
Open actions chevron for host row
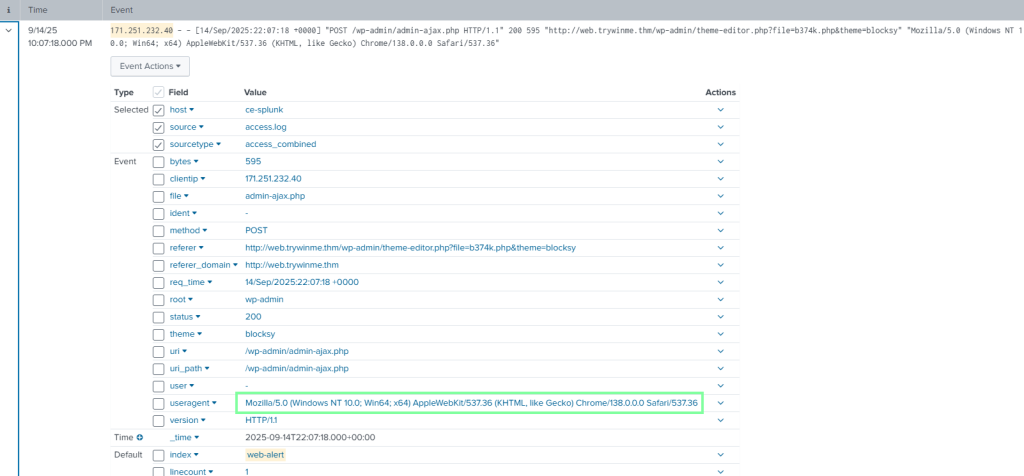click(720, 110)
